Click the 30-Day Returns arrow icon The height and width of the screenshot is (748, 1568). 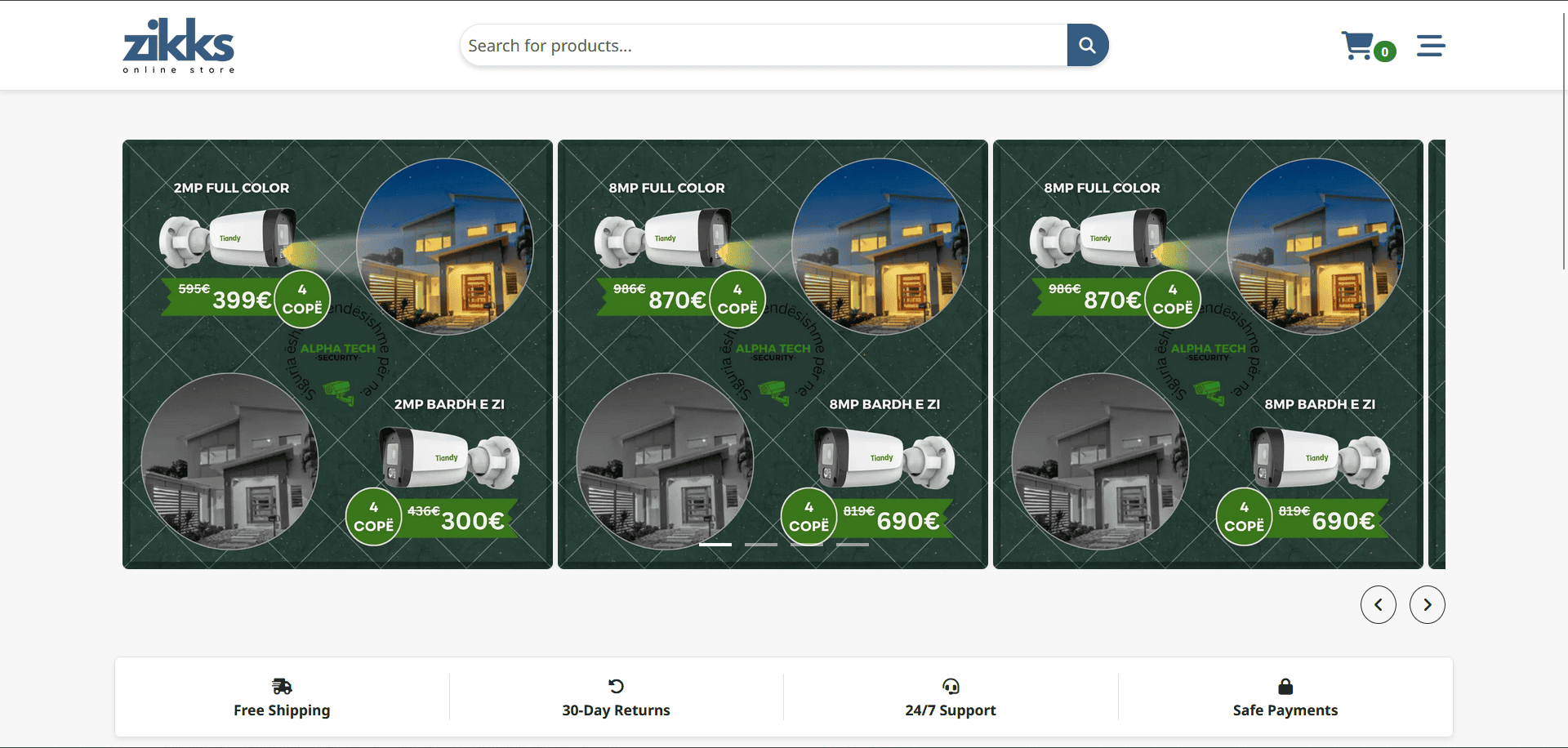pos(616,686)
